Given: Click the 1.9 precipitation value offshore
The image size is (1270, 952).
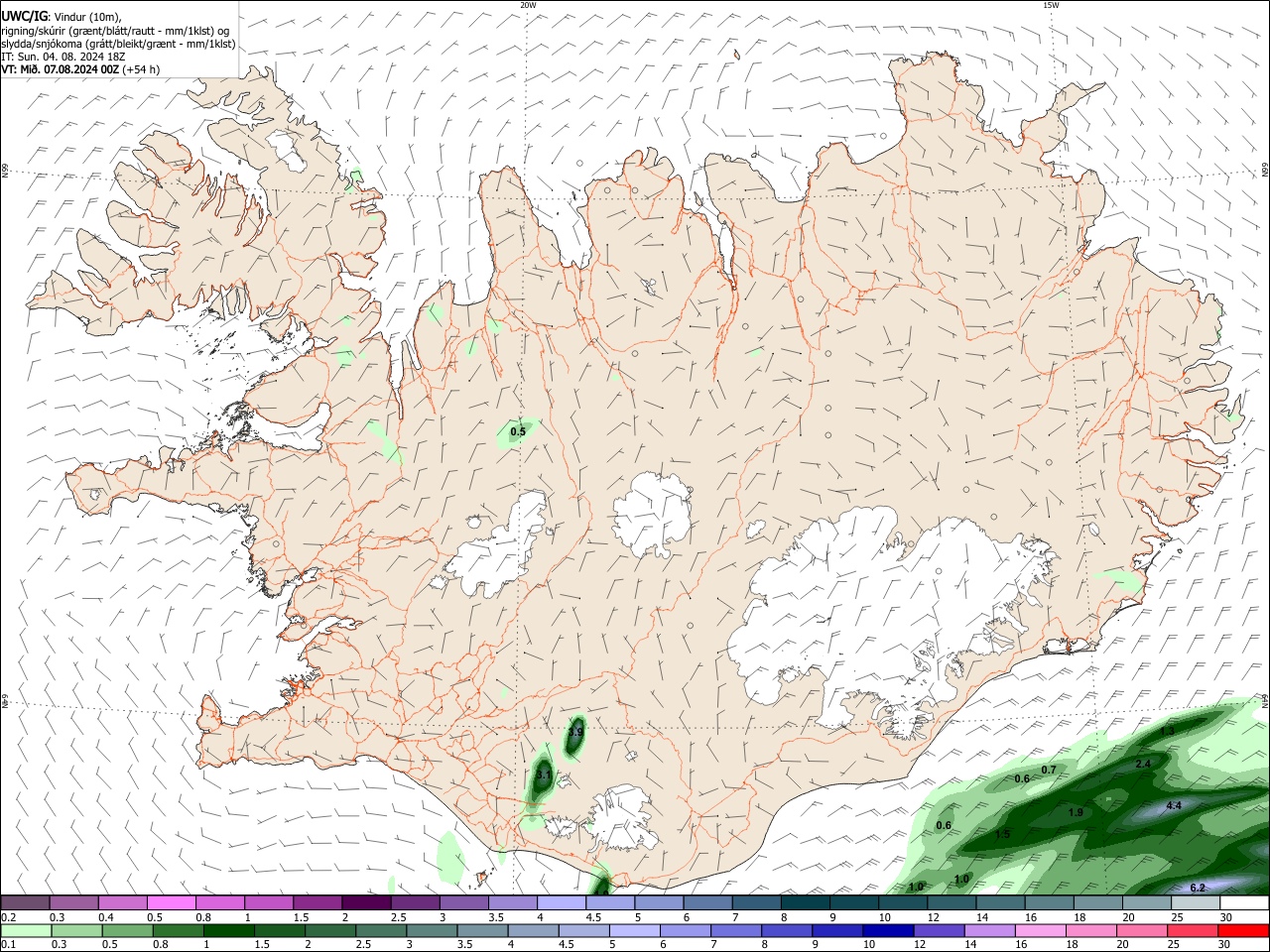Looking at the screenshot, I should [1076, 812].
